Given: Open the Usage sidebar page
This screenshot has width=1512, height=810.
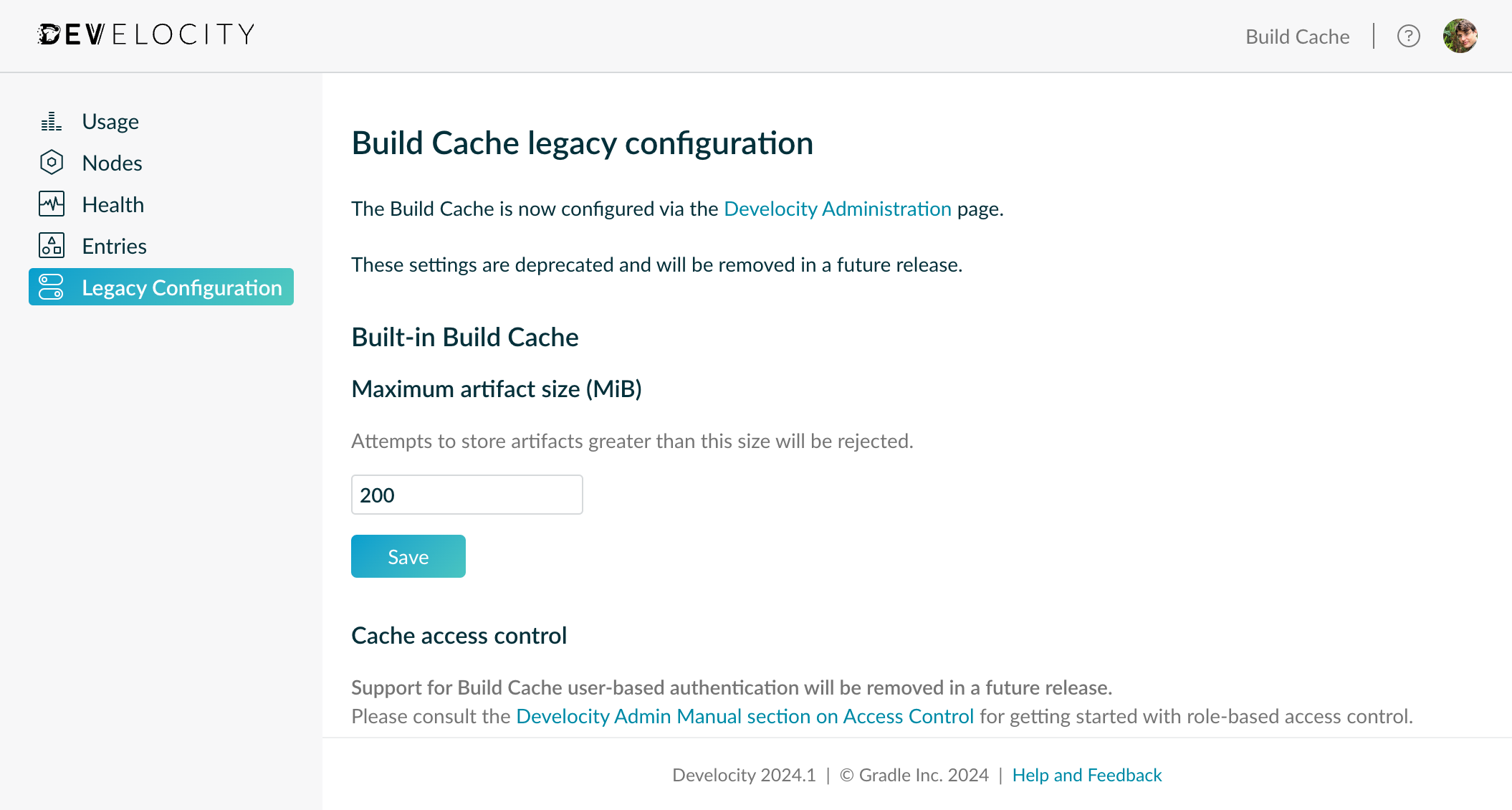Looking at the screenshot, I should pos(161,121).
